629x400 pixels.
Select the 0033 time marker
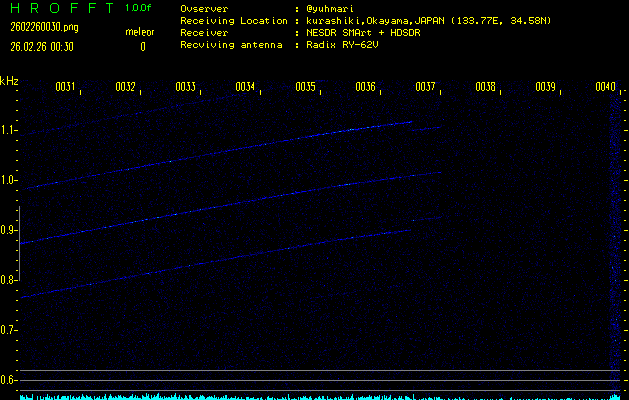click(185, 88)
